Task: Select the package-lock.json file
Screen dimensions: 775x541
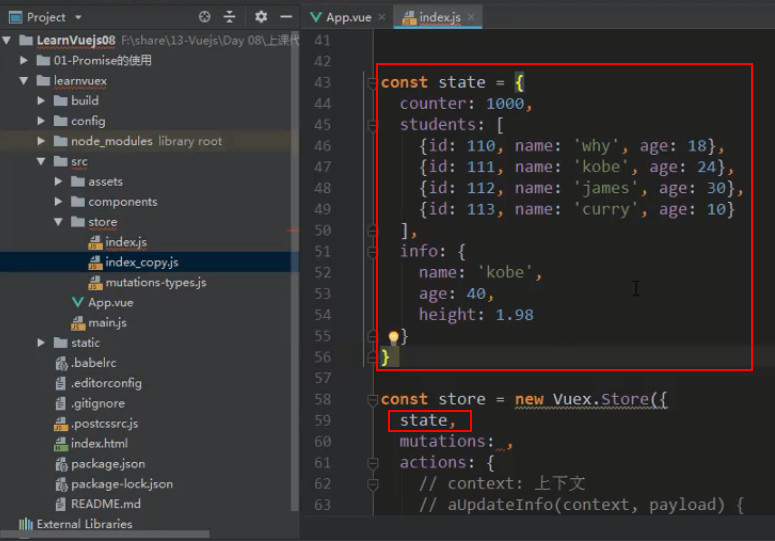Action: [122, 484]
